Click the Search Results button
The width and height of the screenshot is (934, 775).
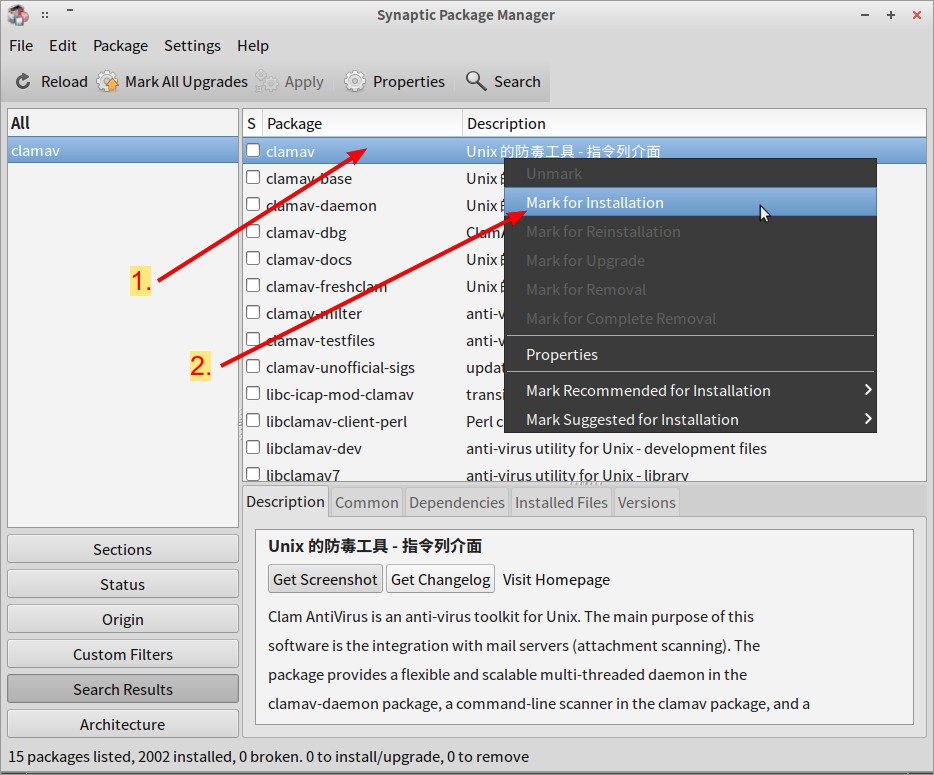123,689
